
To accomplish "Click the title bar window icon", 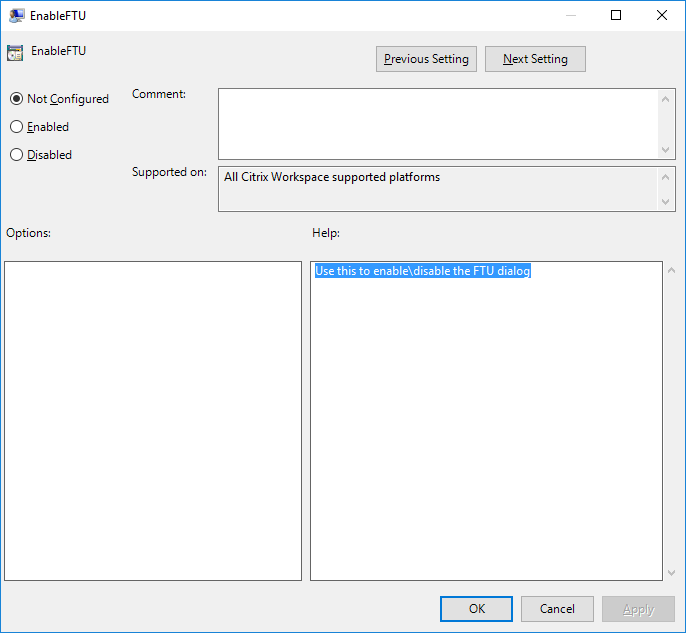I will click(16, 16).
